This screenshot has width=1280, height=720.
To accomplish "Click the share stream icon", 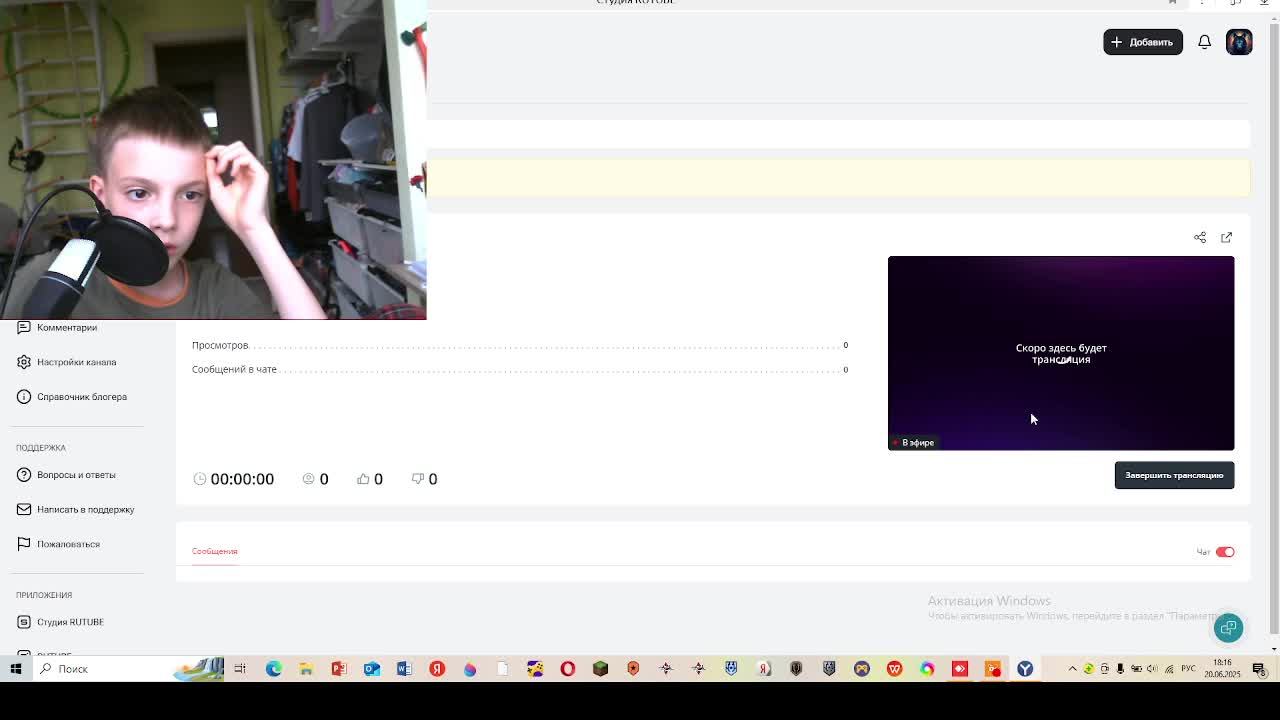I will click(1200, 237).
